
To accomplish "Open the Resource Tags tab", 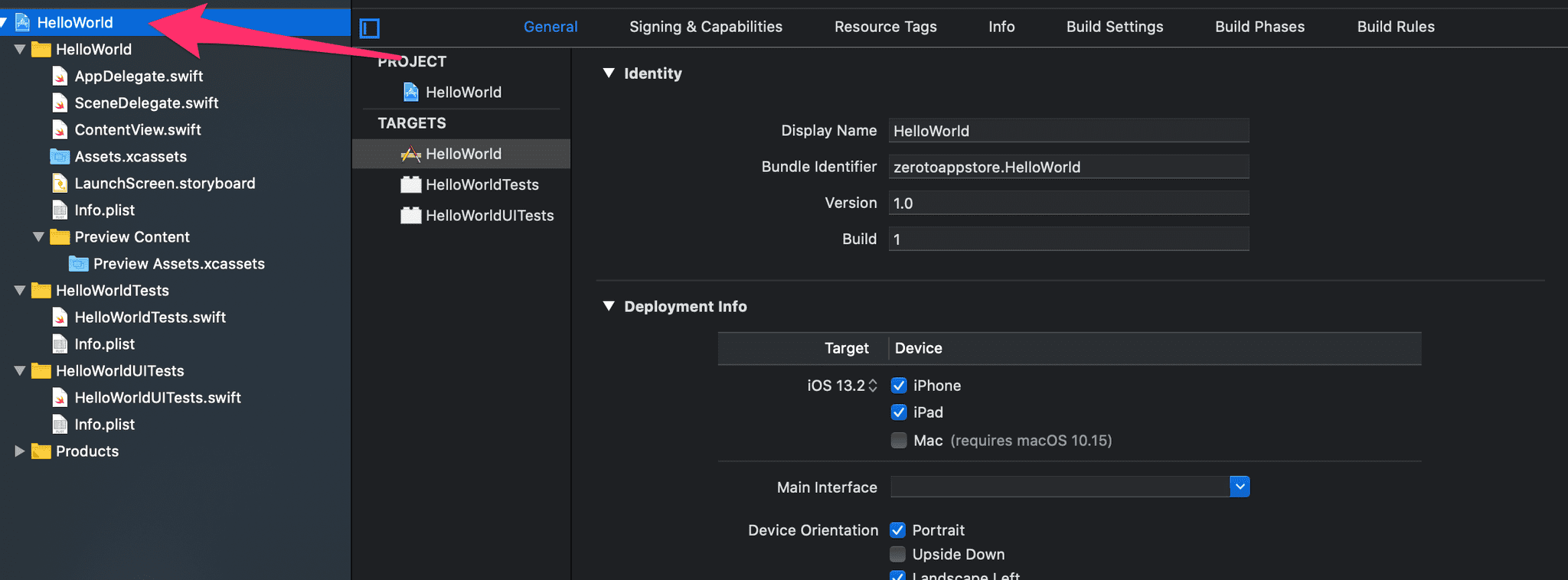I will (x=886, y=27).
